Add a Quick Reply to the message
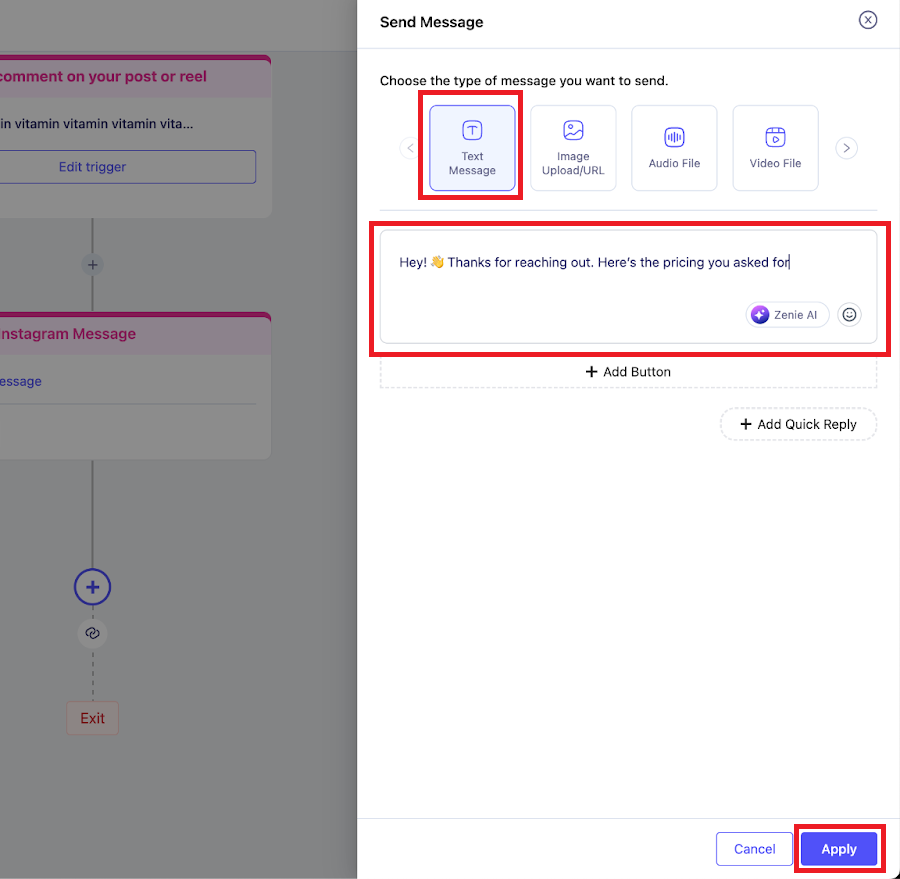The width and height of the screenshot is (900, 879). [798, 424]
